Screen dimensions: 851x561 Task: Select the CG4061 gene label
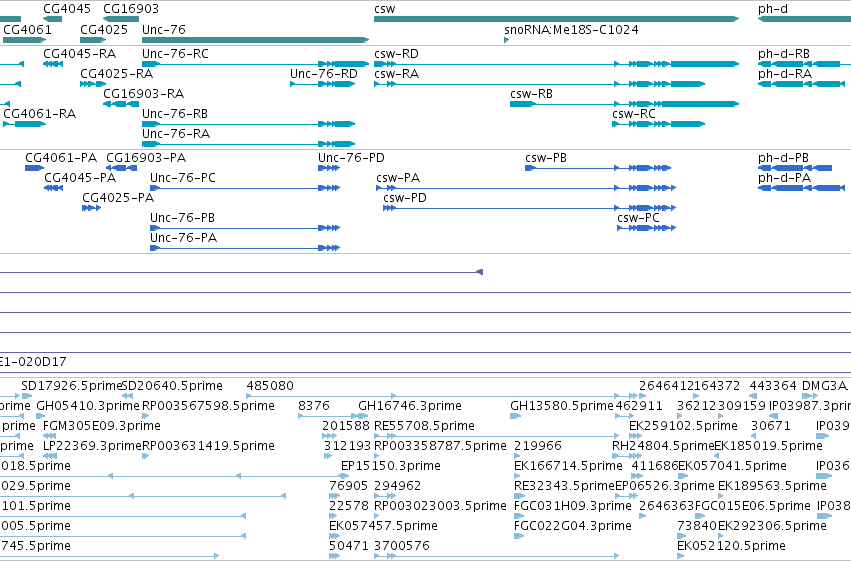coord(27,29)
